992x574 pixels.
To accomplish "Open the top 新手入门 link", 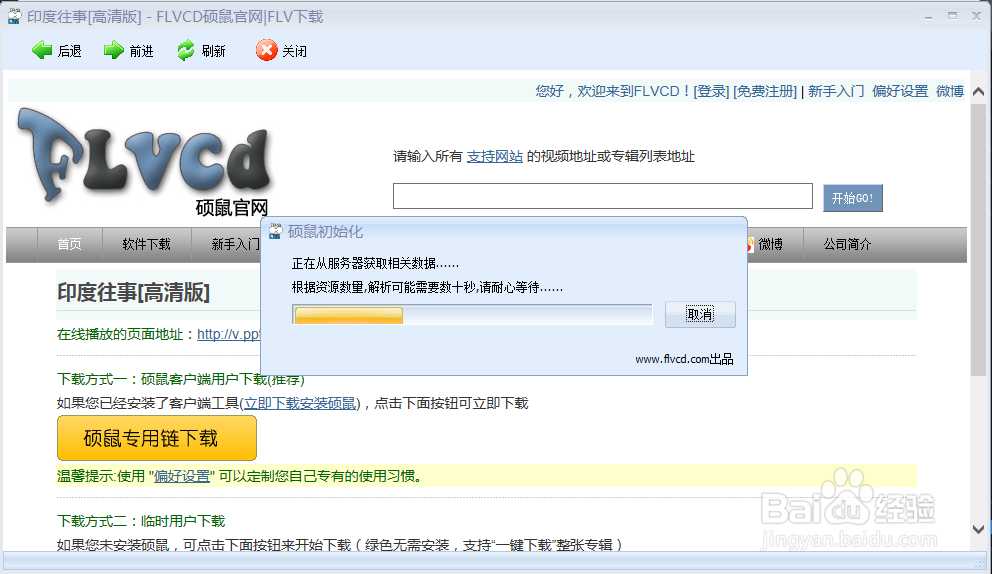I will [836, 91].
